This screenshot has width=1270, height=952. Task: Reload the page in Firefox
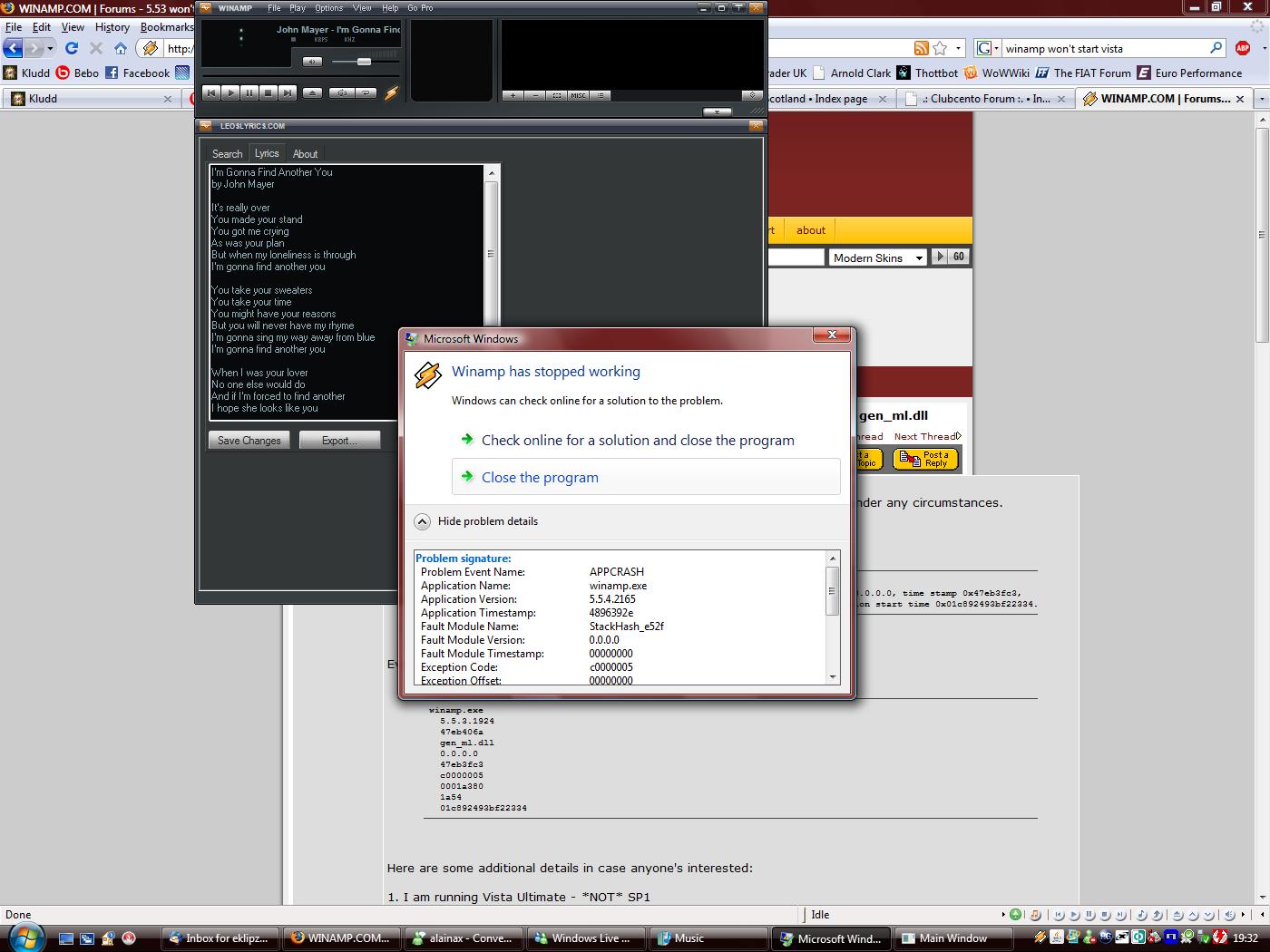coord(72,48)
